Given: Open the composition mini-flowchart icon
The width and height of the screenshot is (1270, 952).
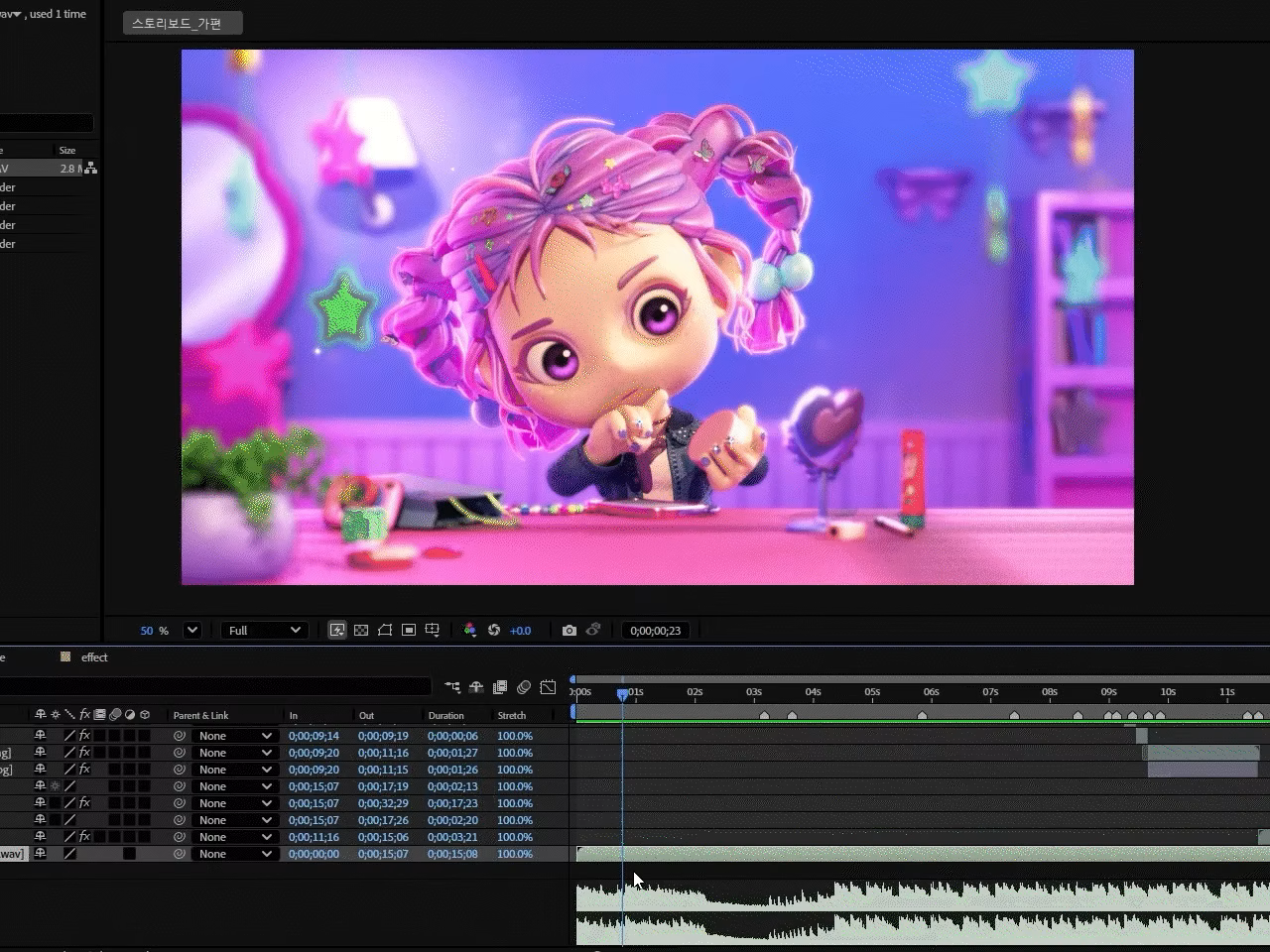Looking at the screenshot, I should pyautogui.click(x=452, y=687).
